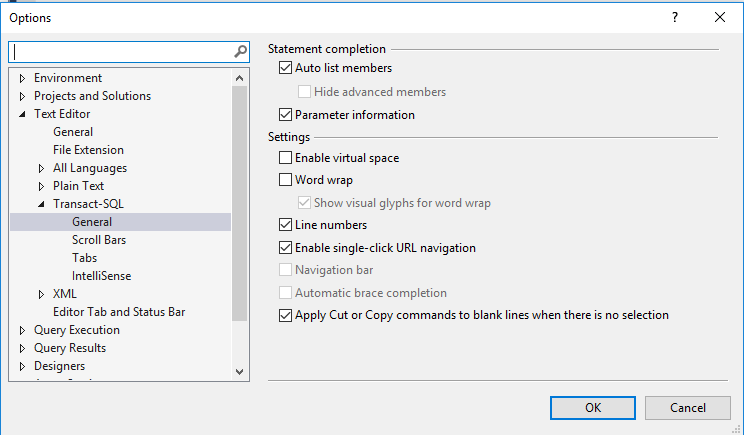Screen dimensions: 744x435
Task: Toggle Auto list members checkbox
Action: (285, 68)
